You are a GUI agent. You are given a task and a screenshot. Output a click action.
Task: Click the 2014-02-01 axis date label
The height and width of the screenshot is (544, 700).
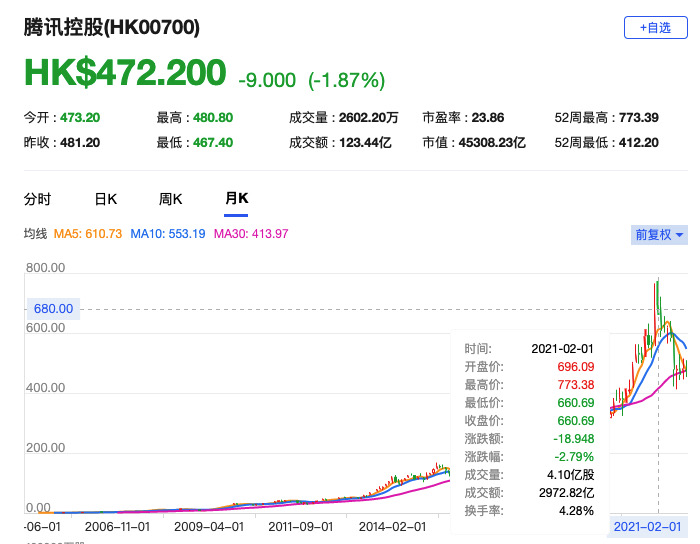click(392, 527)
